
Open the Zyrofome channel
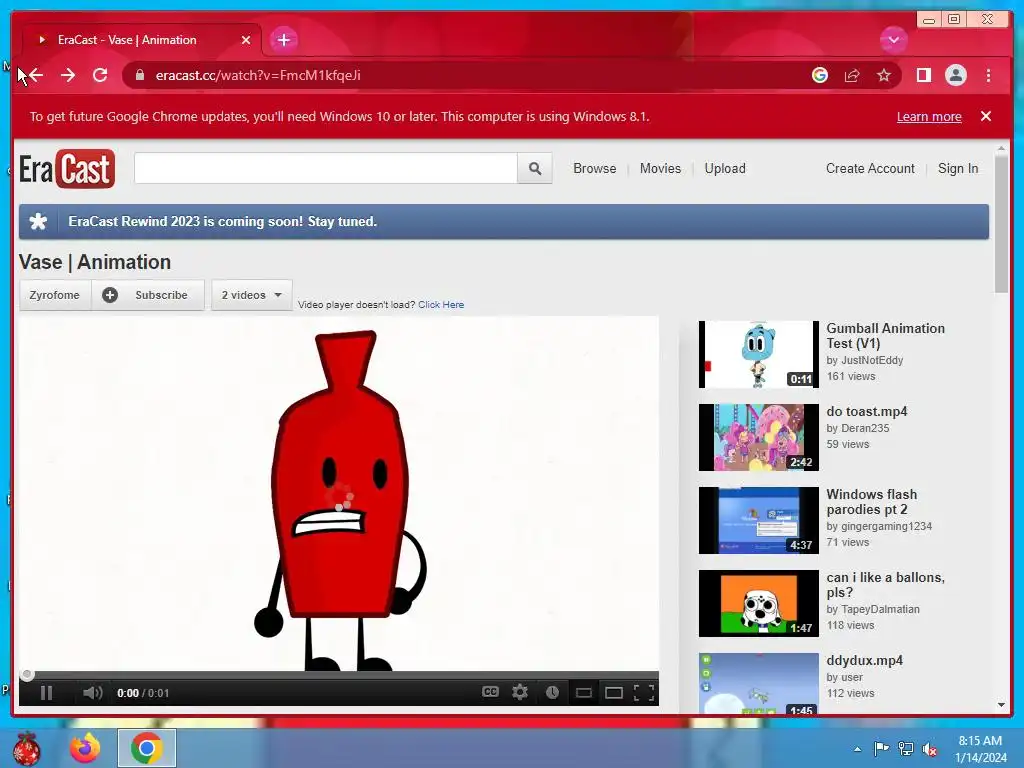(55, 295)
